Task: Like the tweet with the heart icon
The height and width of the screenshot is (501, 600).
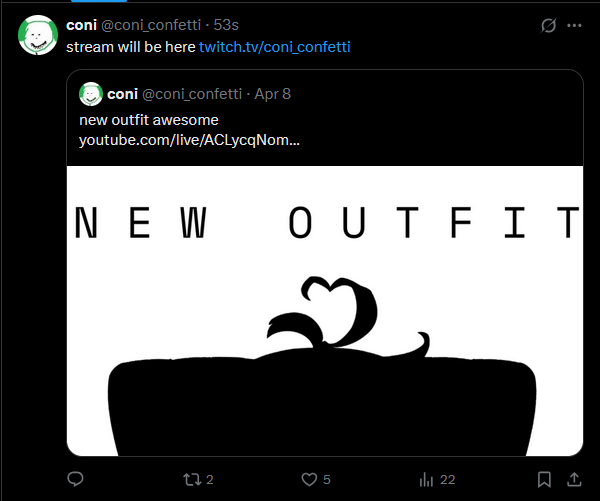Action: pyautogui.click(x=310, y=480)
